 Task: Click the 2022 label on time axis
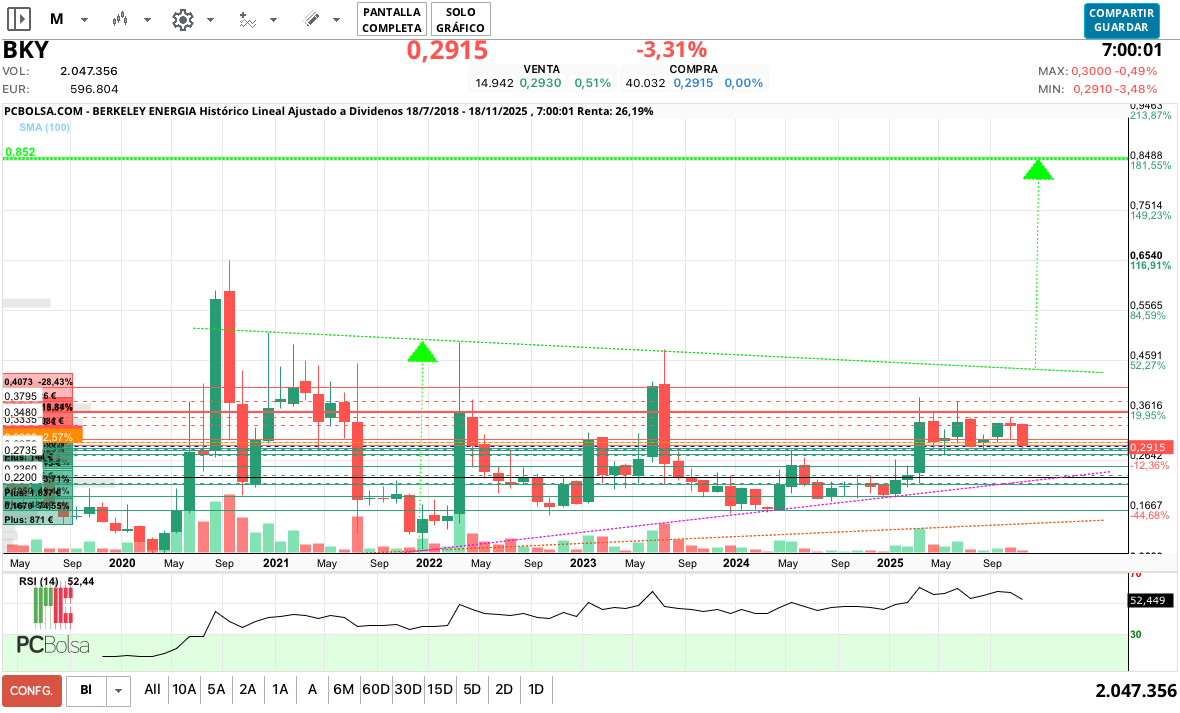[429, 563]
